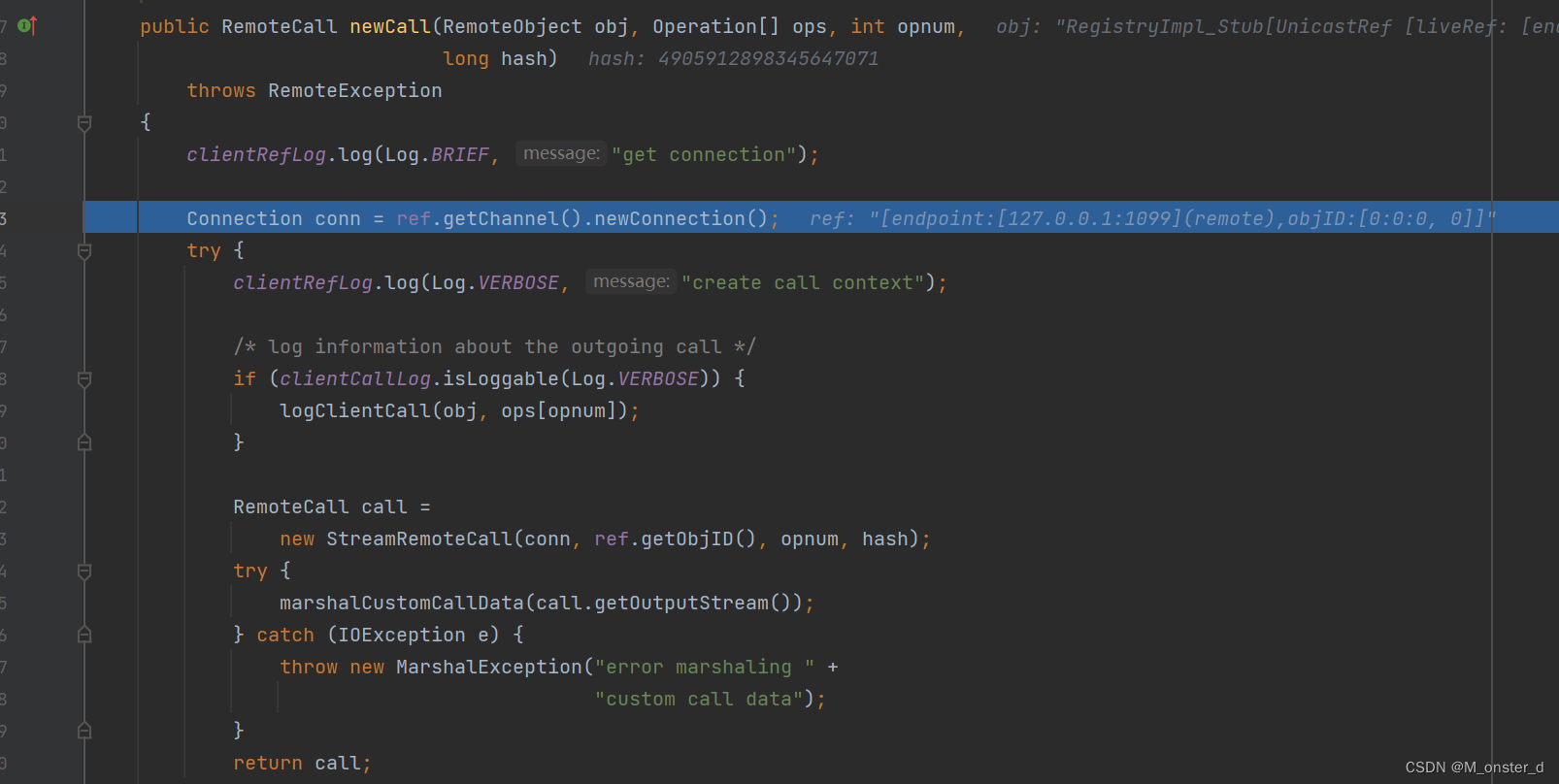The width and height of the screenshot is (1559, 784).
Task: Click the newCall method name
Action: point(390,27)
